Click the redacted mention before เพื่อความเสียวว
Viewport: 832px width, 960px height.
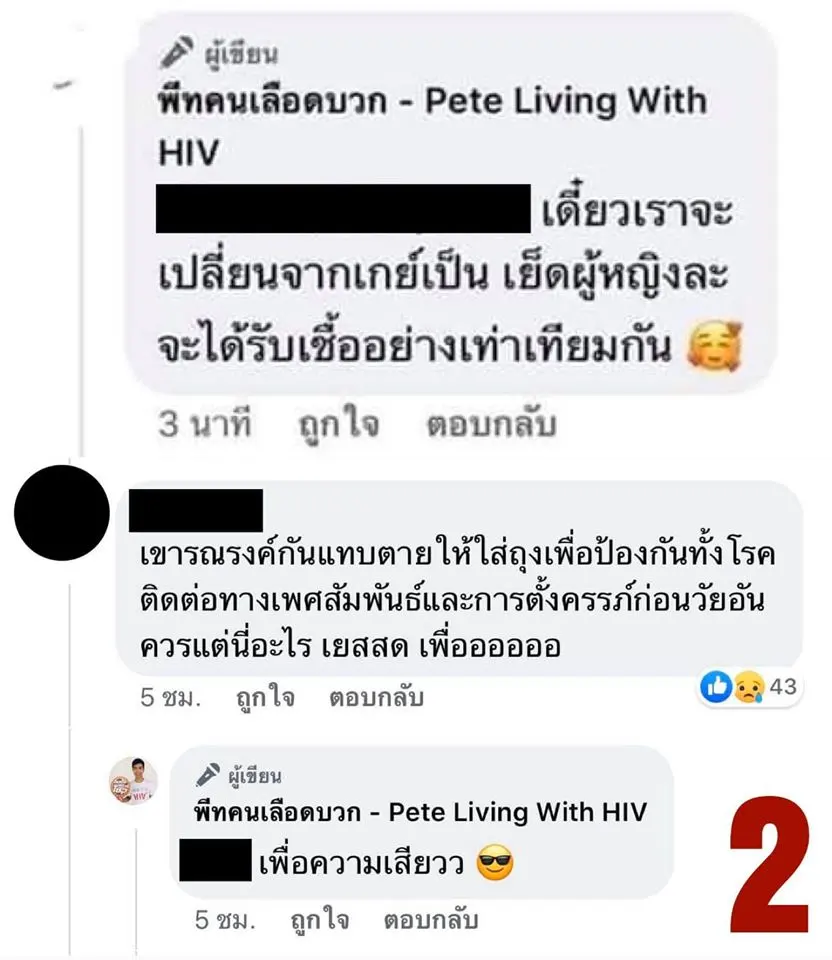[215, 860]
